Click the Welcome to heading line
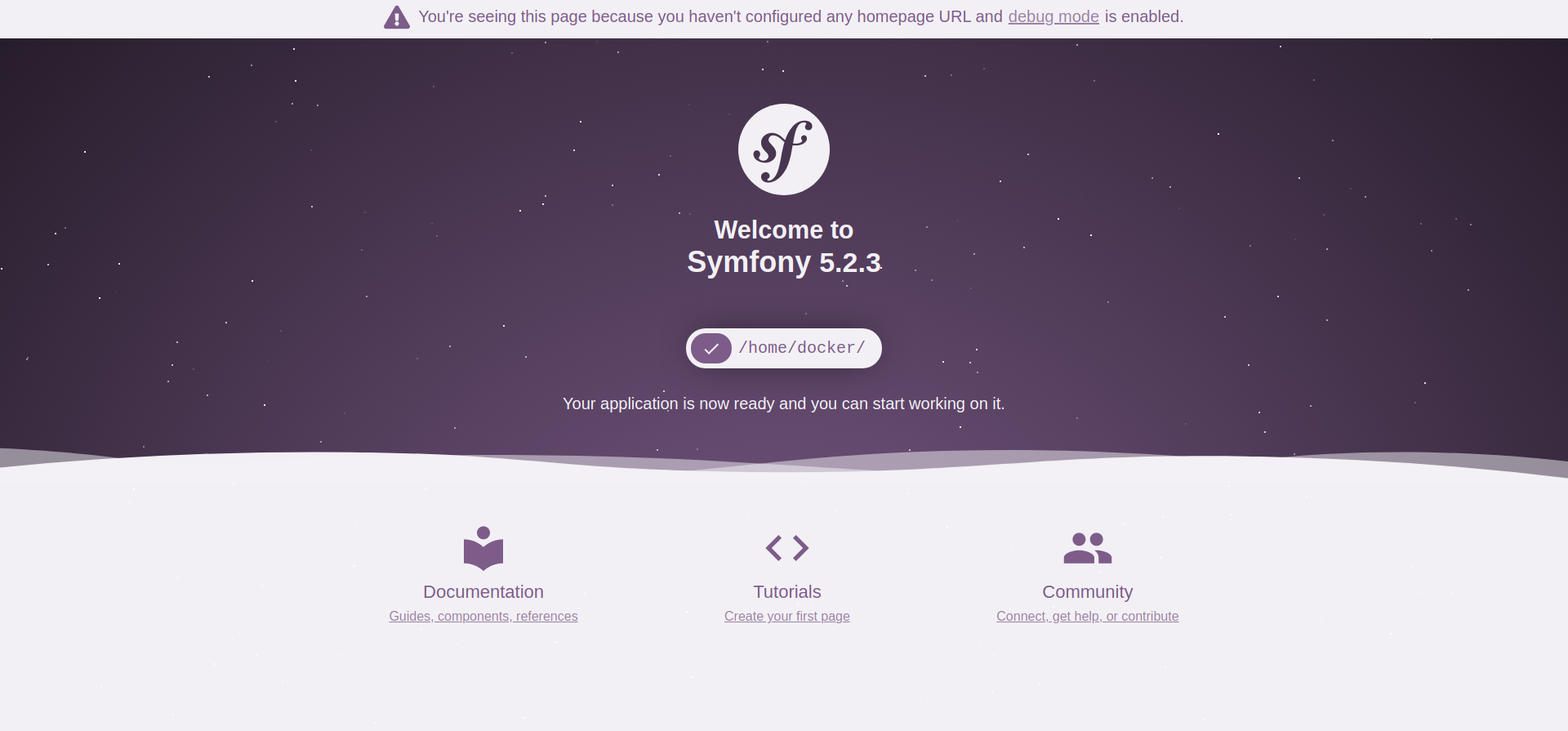Screen dimensions: 1568x731 [784, 230]
